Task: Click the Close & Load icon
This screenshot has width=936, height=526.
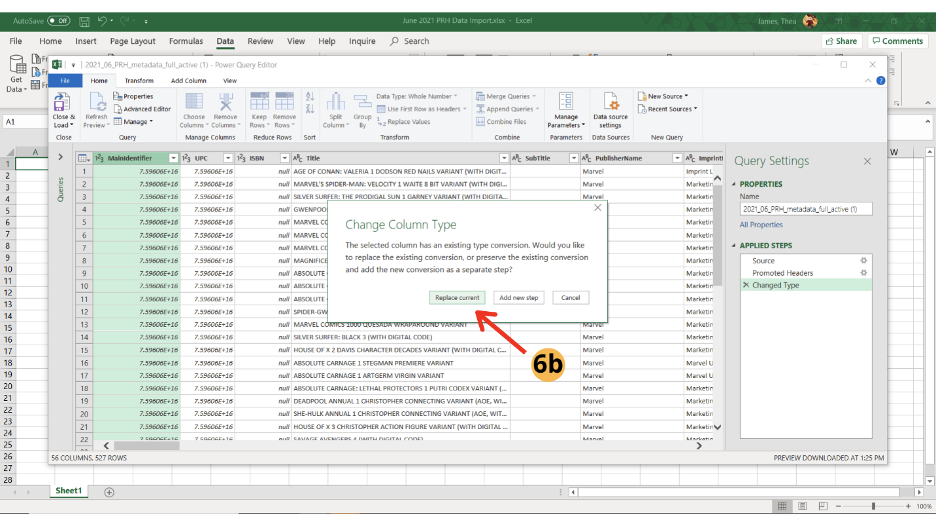Action: [x=62, y=103]
